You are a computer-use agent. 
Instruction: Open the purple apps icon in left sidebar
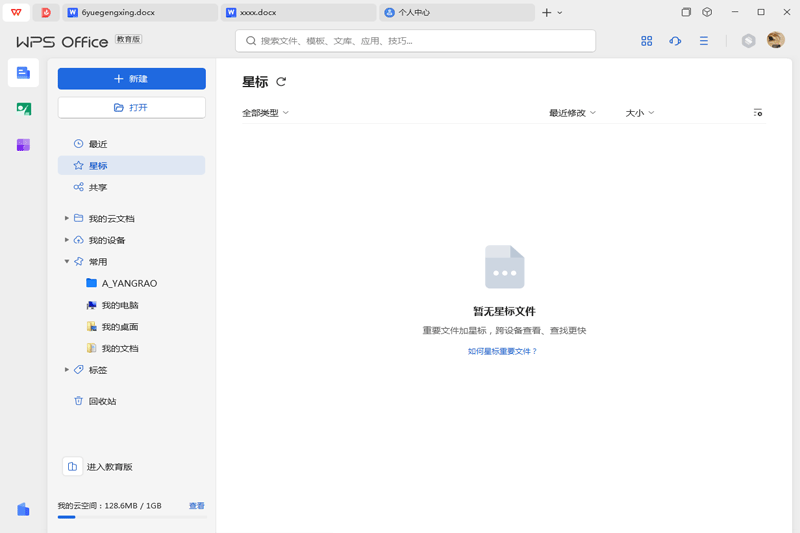[23, 145]
